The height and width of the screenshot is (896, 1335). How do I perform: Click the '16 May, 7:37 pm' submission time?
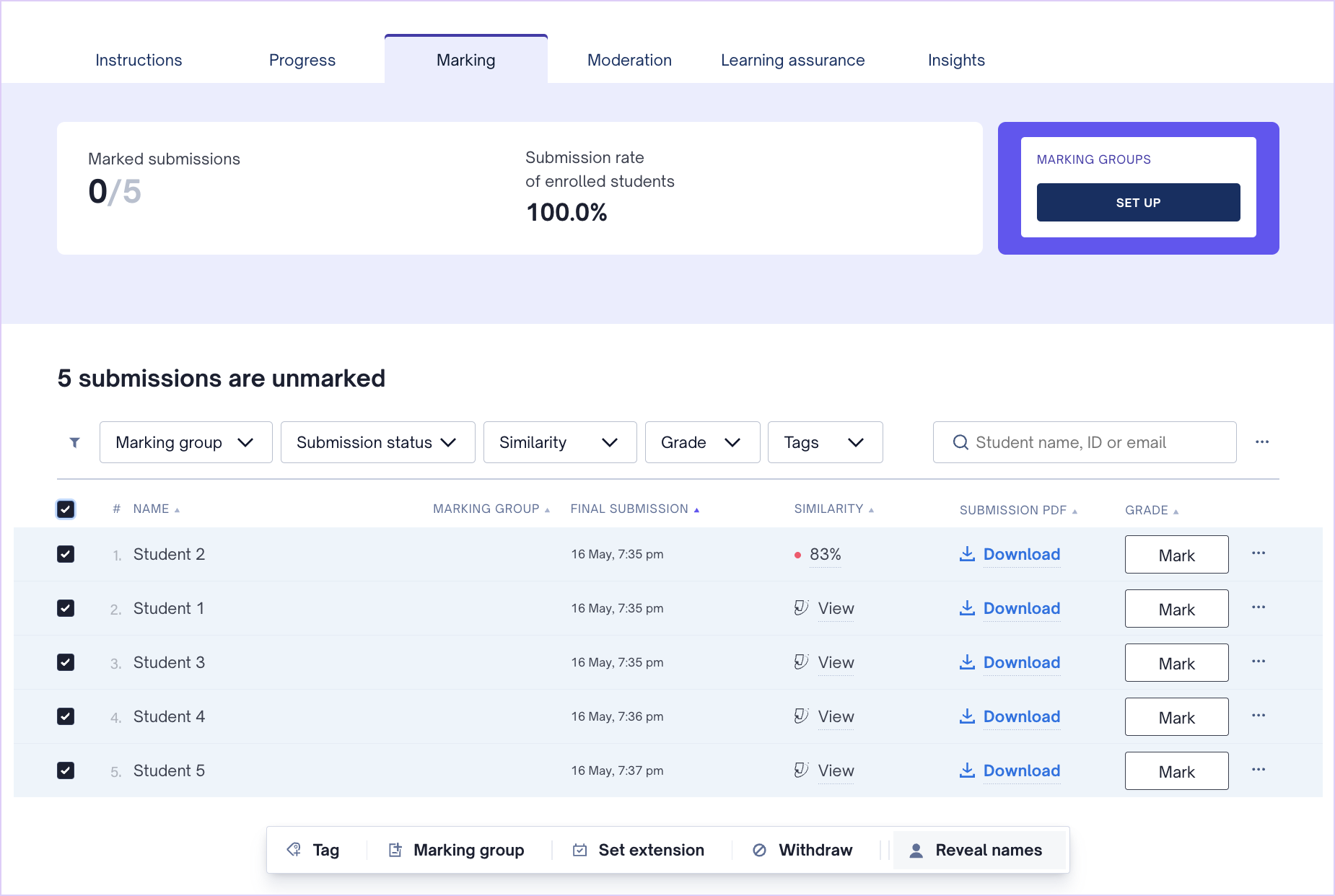(617, 770)
